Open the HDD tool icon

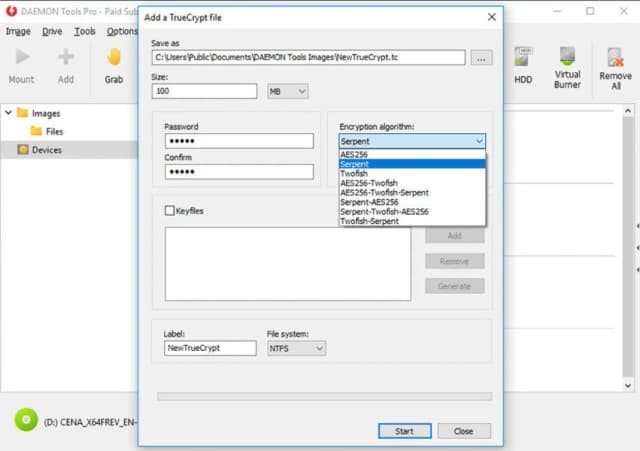tap(523, 57)
